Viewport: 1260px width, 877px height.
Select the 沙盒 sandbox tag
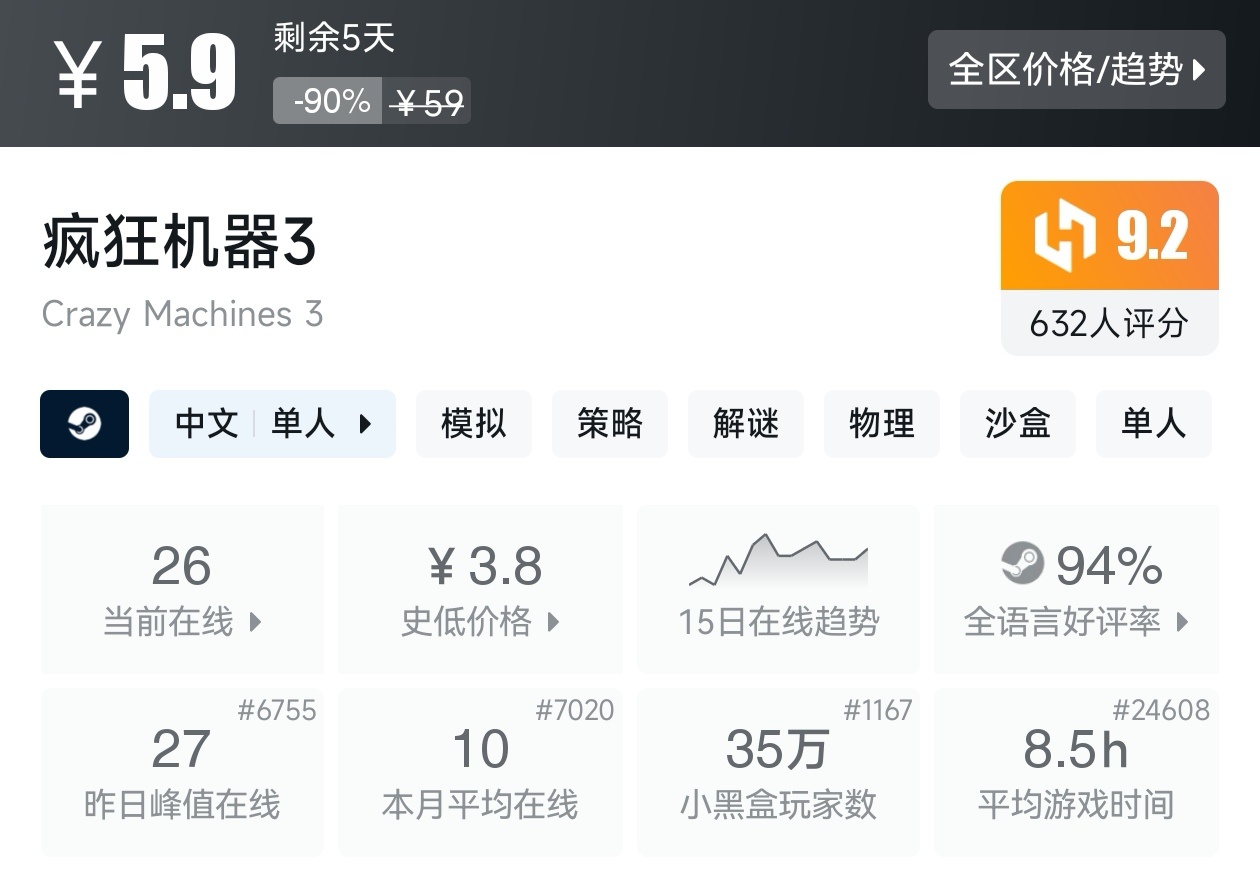[x=1017, y=424]
